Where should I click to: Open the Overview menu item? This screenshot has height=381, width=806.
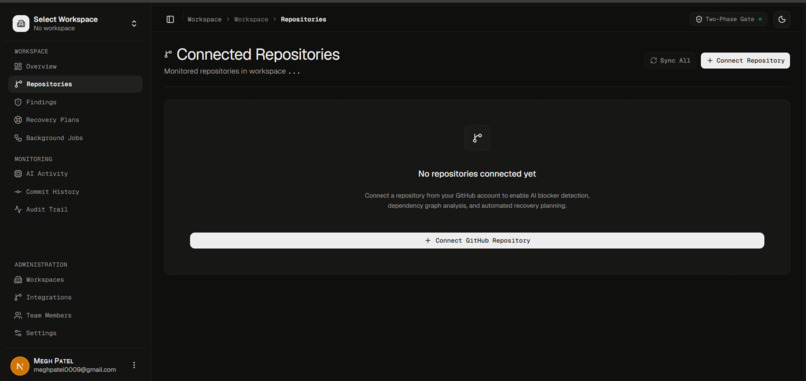pos(76,66)
